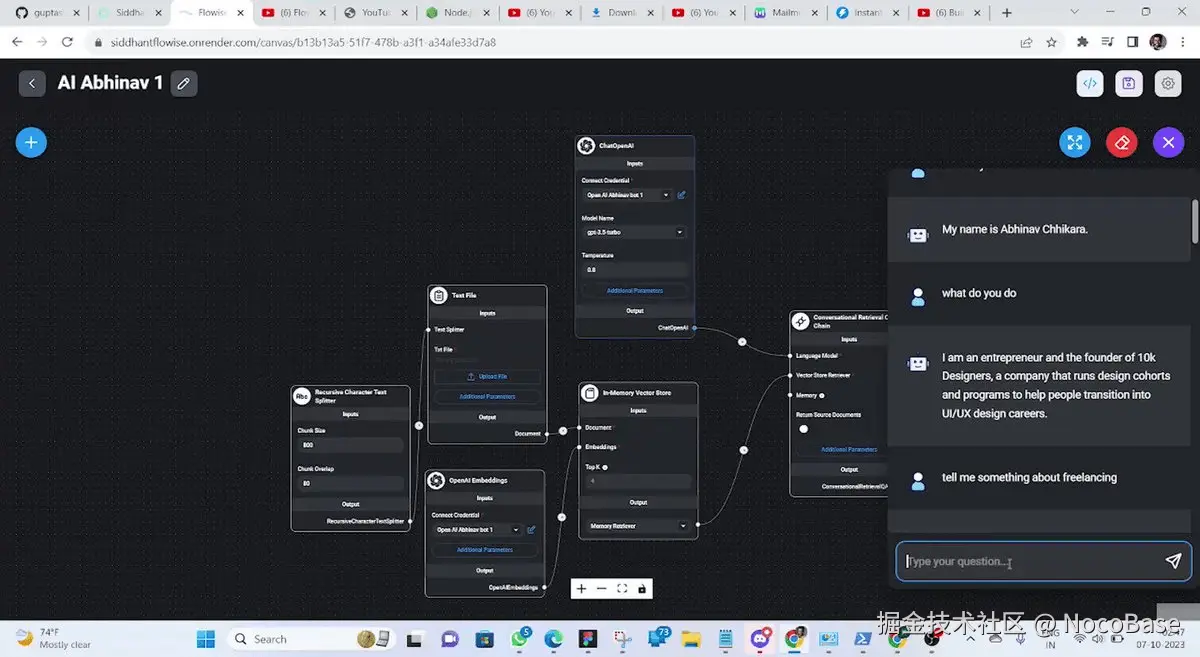Expand the chat window to full size

1075,142
